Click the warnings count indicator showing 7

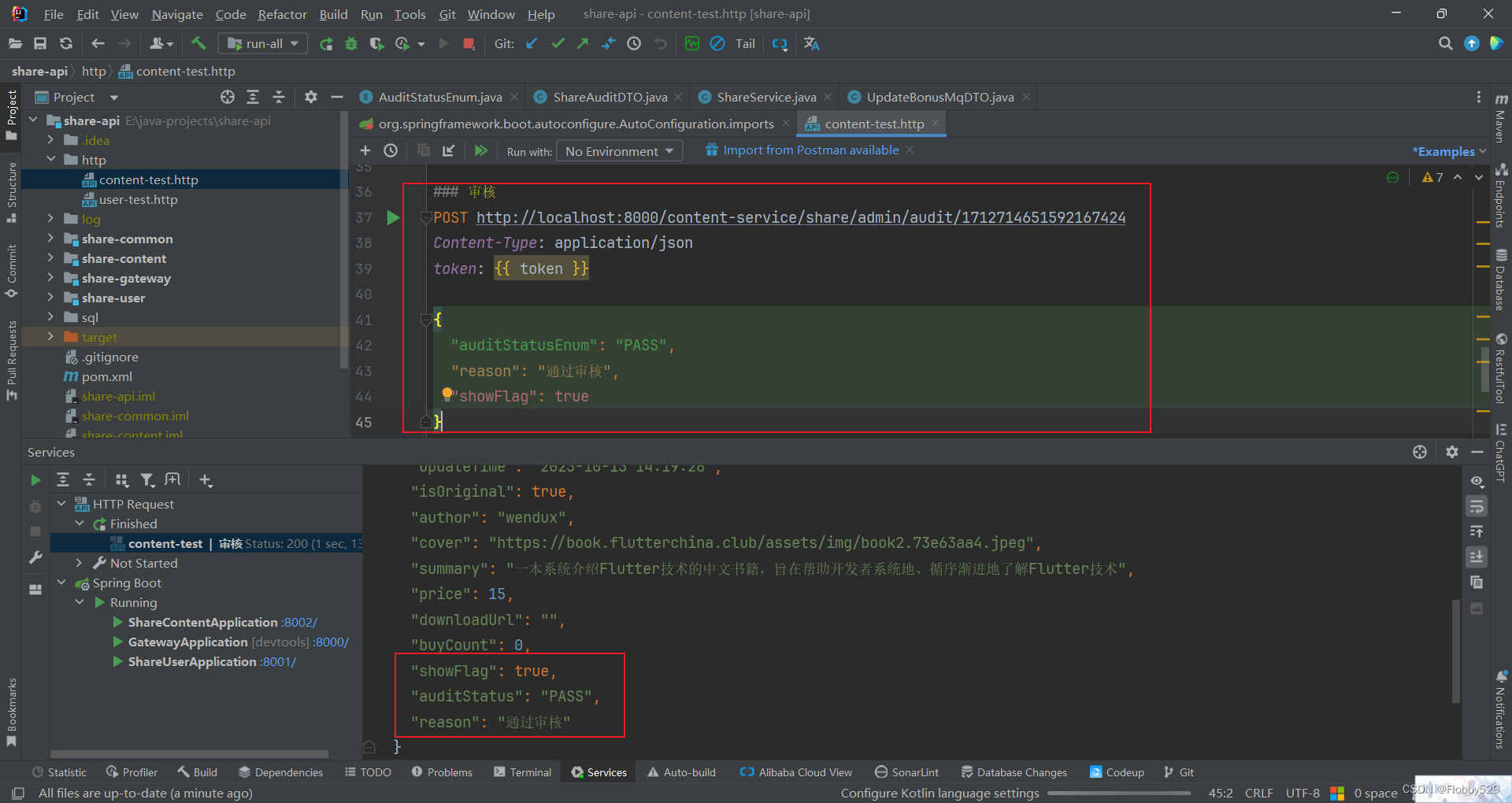pos(1432,177)
